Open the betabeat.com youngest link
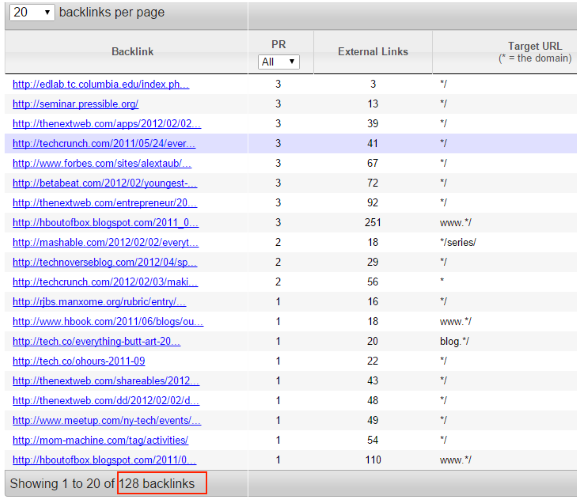Screen dimensions: 577x500 point(105,183)
